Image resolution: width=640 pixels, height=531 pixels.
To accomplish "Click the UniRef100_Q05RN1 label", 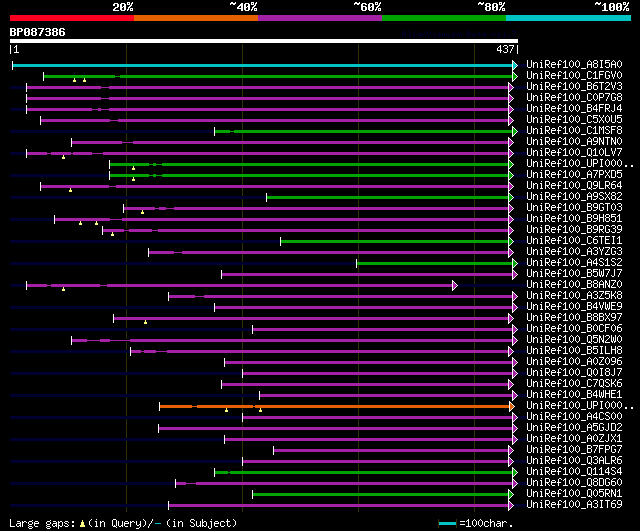I will coord(574,494).
